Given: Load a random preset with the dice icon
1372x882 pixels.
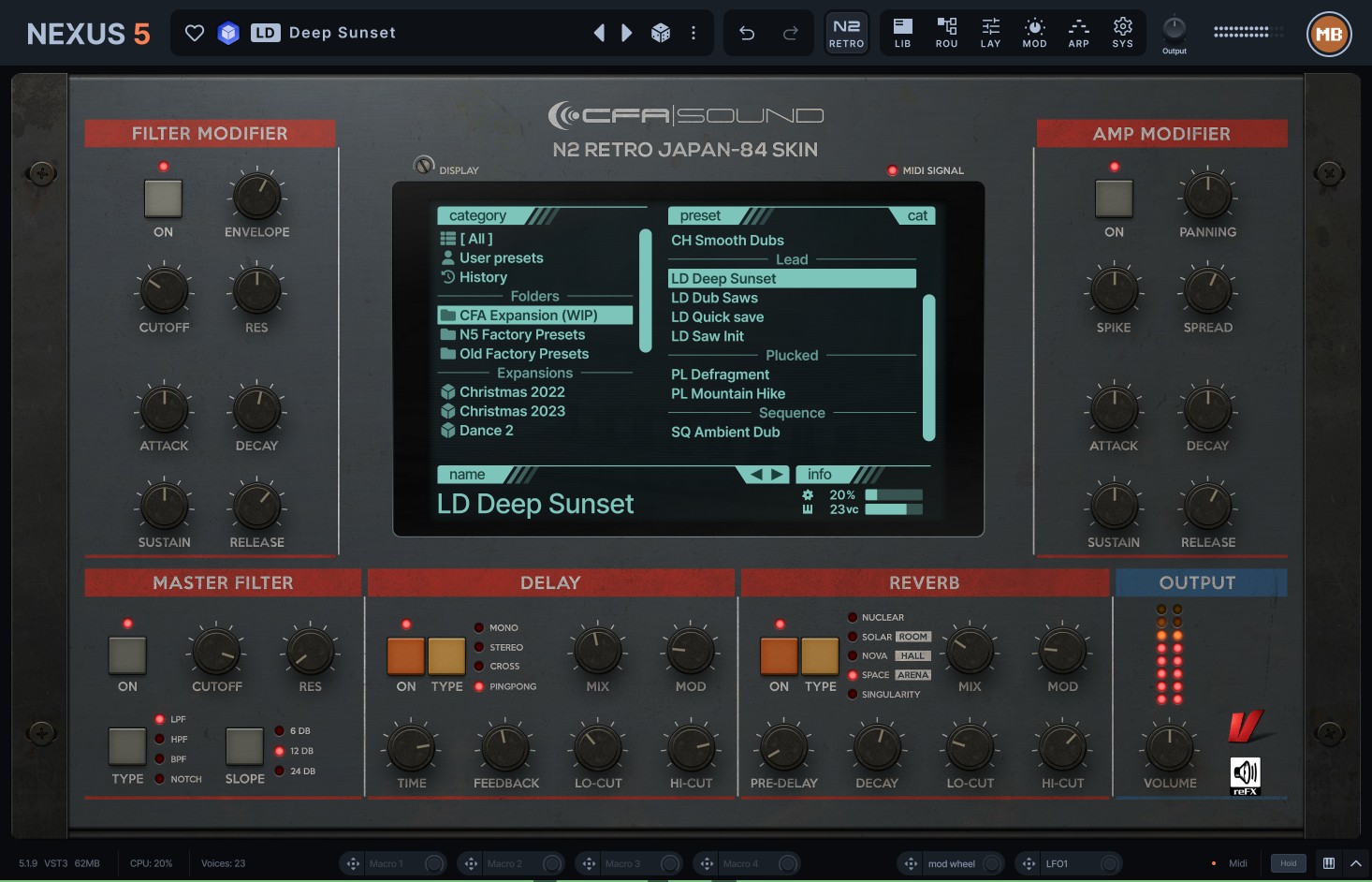Looking at the screenshot, I should pos(661,34).
